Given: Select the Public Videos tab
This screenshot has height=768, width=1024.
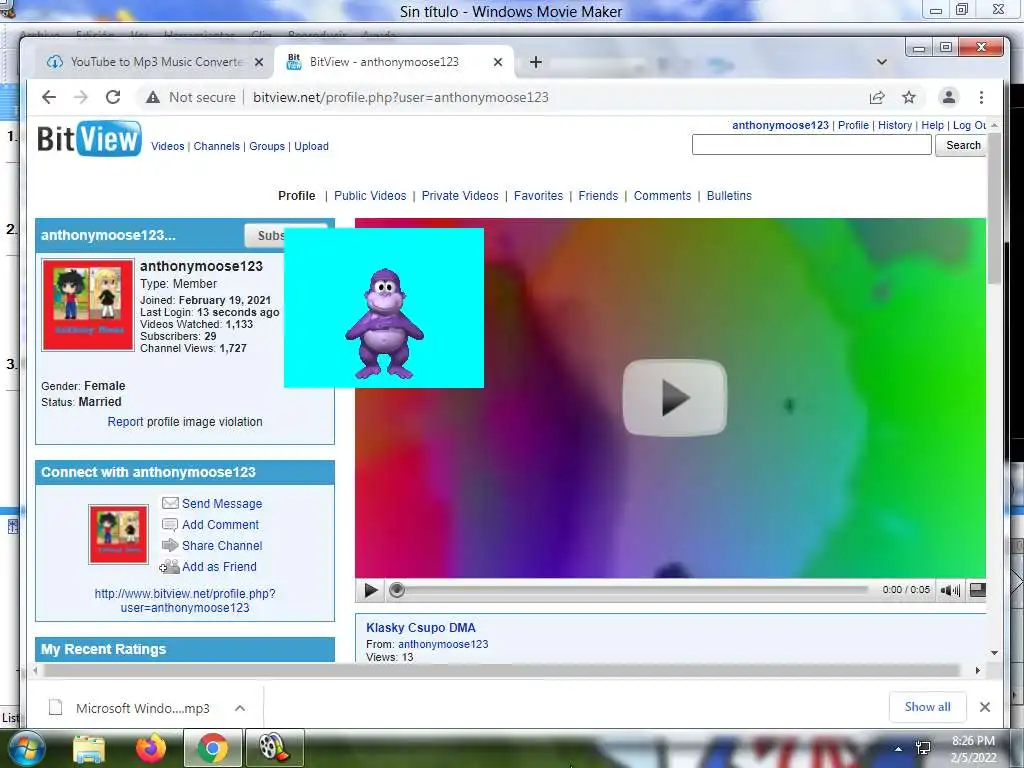Looking at the screenshot, I should pyautogui.click(x=370, y=196).
